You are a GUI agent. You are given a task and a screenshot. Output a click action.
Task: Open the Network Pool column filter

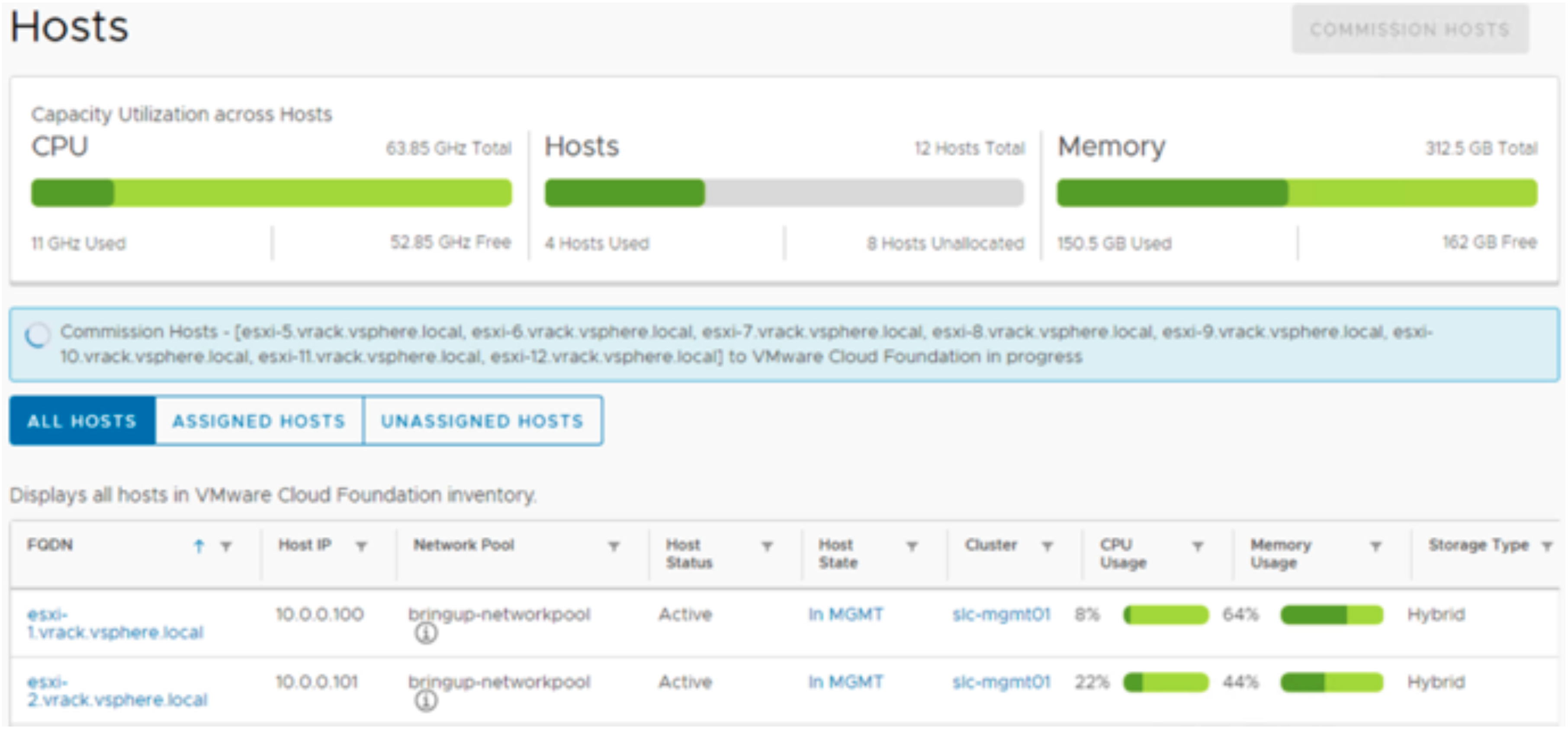coord(614,546)
